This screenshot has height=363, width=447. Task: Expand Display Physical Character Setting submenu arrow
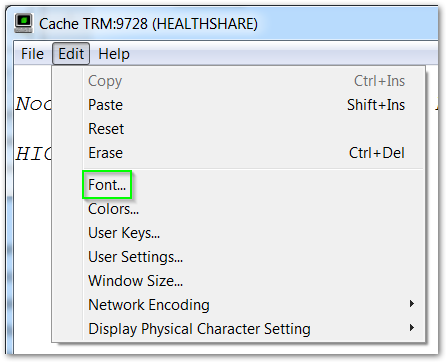pos(412,328)
